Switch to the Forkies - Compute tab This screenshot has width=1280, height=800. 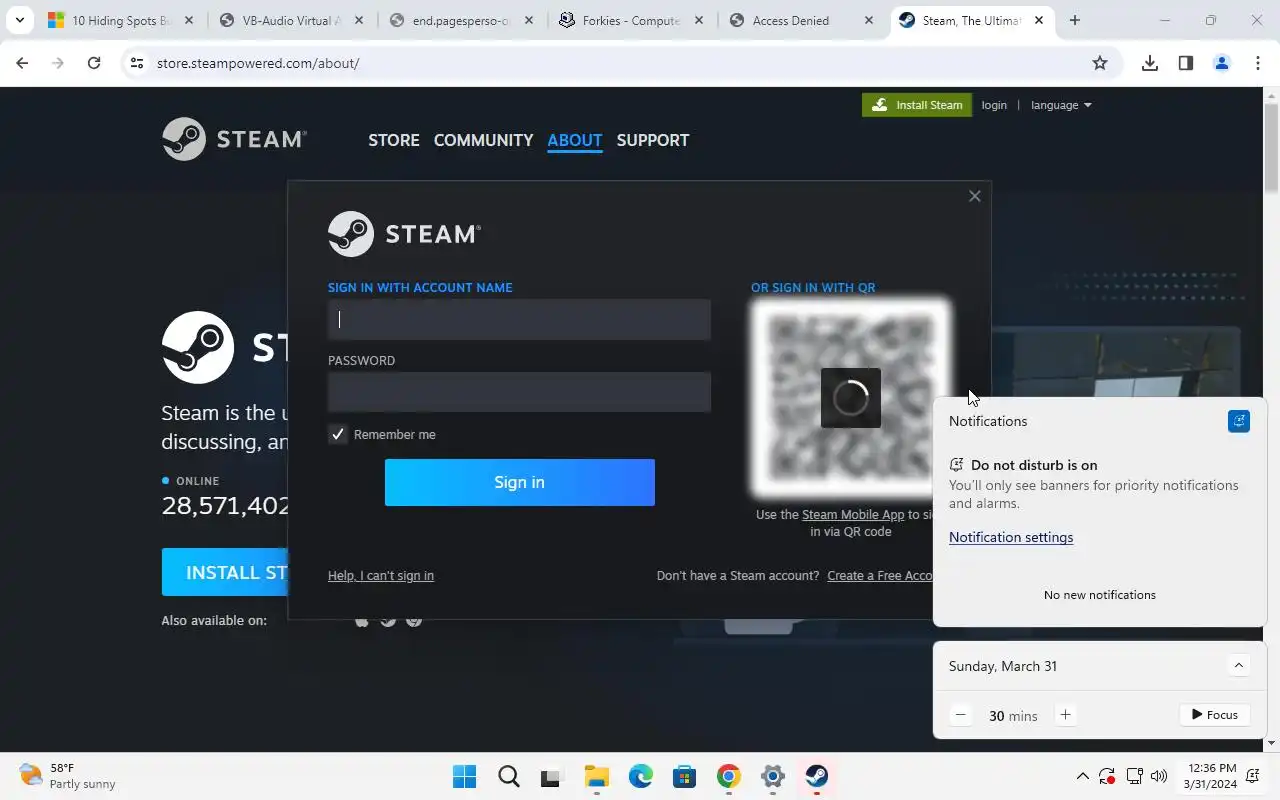coord(633,20)
